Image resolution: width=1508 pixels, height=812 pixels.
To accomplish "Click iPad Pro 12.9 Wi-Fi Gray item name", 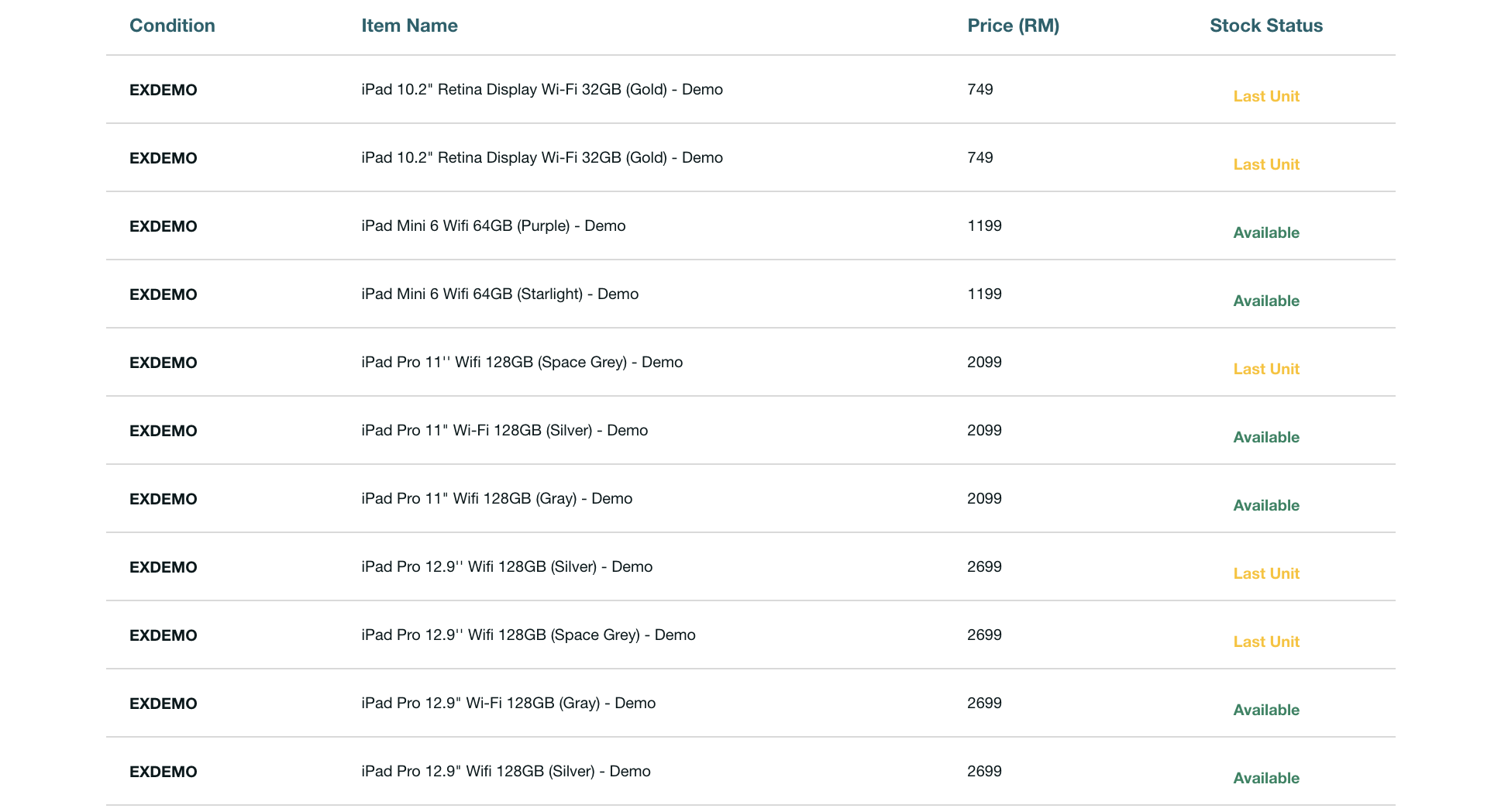I will pos(508,704).
